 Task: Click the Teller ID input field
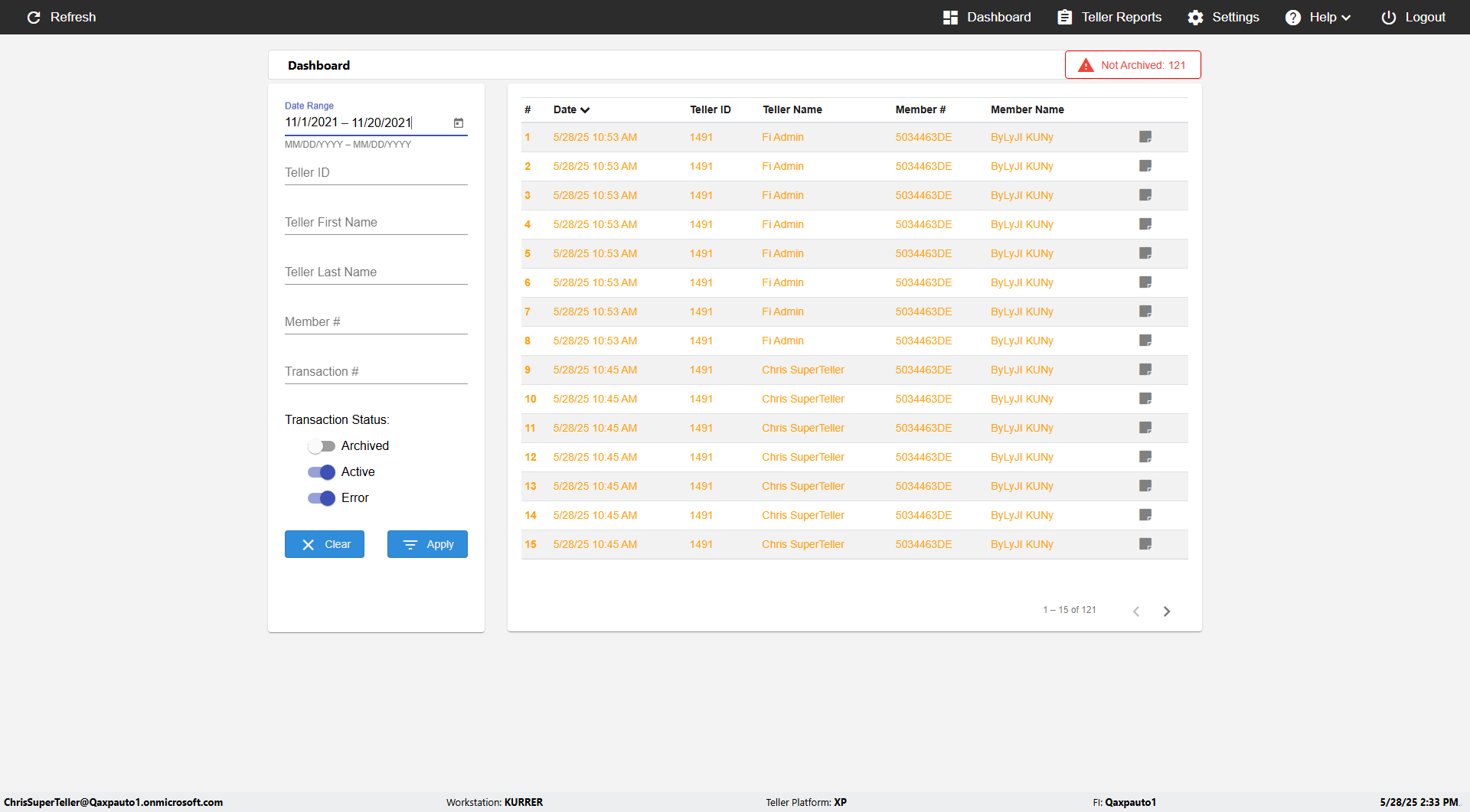(376, 173)
